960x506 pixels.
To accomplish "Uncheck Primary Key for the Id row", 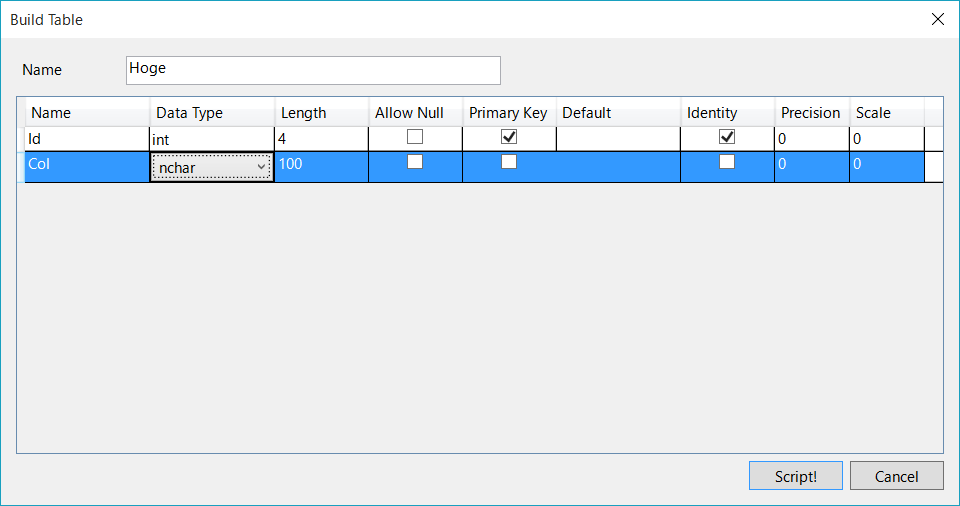I will point(509,136).
